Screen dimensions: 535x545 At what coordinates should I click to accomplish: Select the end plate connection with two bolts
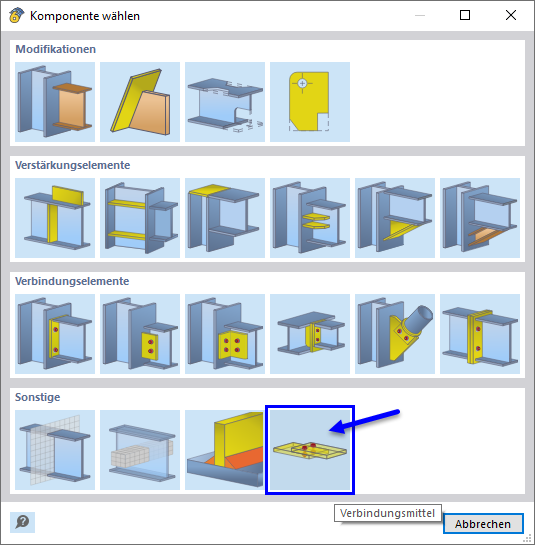(55, 334)
